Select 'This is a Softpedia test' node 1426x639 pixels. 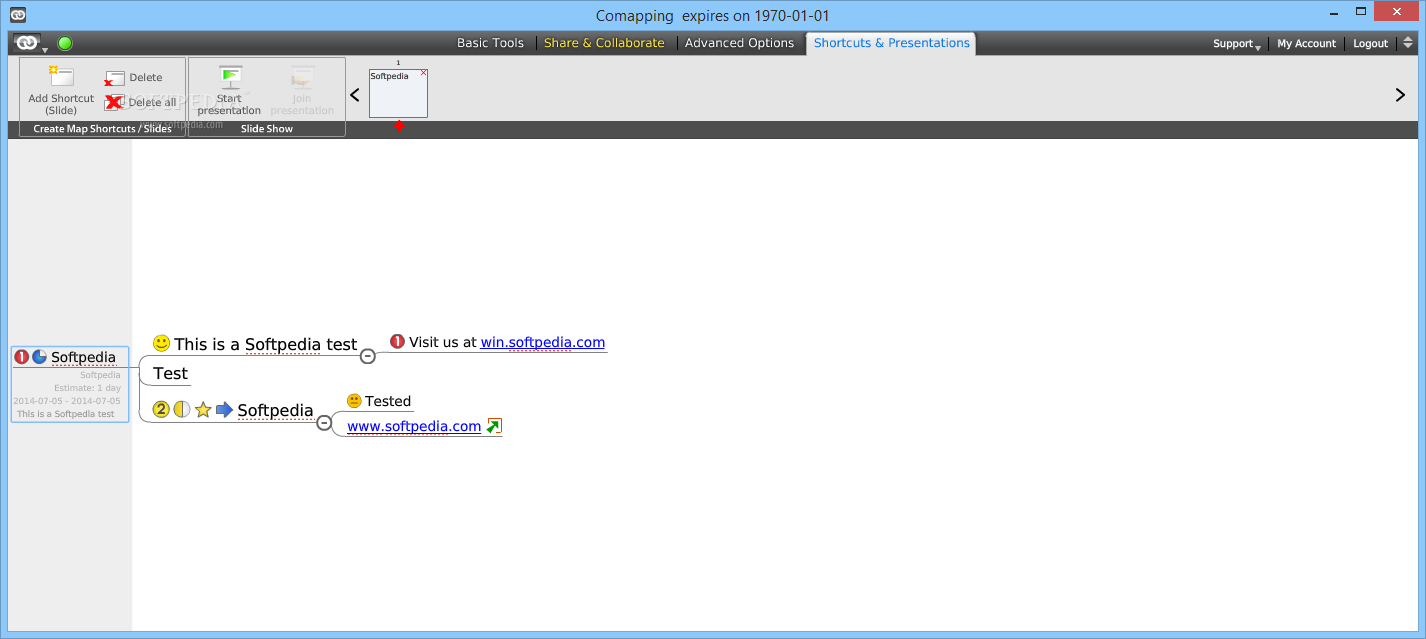[x=266, y=344]
